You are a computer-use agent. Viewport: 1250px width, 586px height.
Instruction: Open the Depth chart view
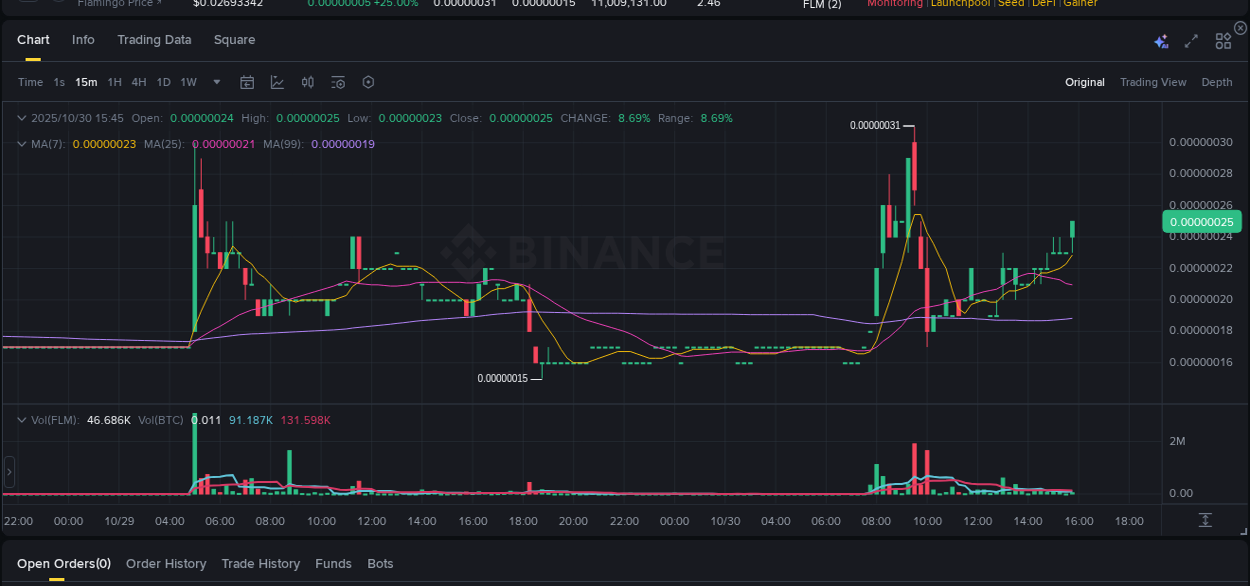pyautogui.click(x=1217, y=82)
